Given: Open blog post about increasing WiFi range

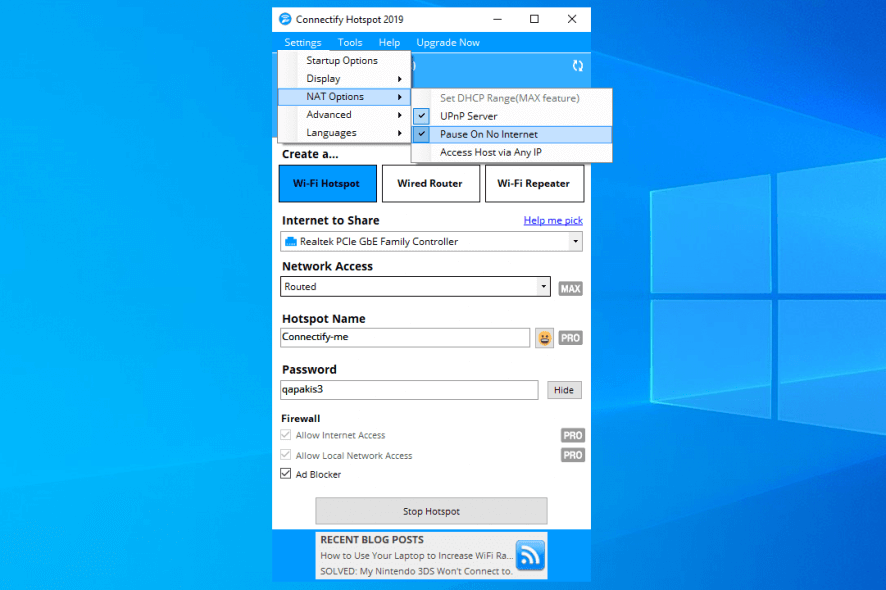Looking at the screenshot, I should [416, 556].
